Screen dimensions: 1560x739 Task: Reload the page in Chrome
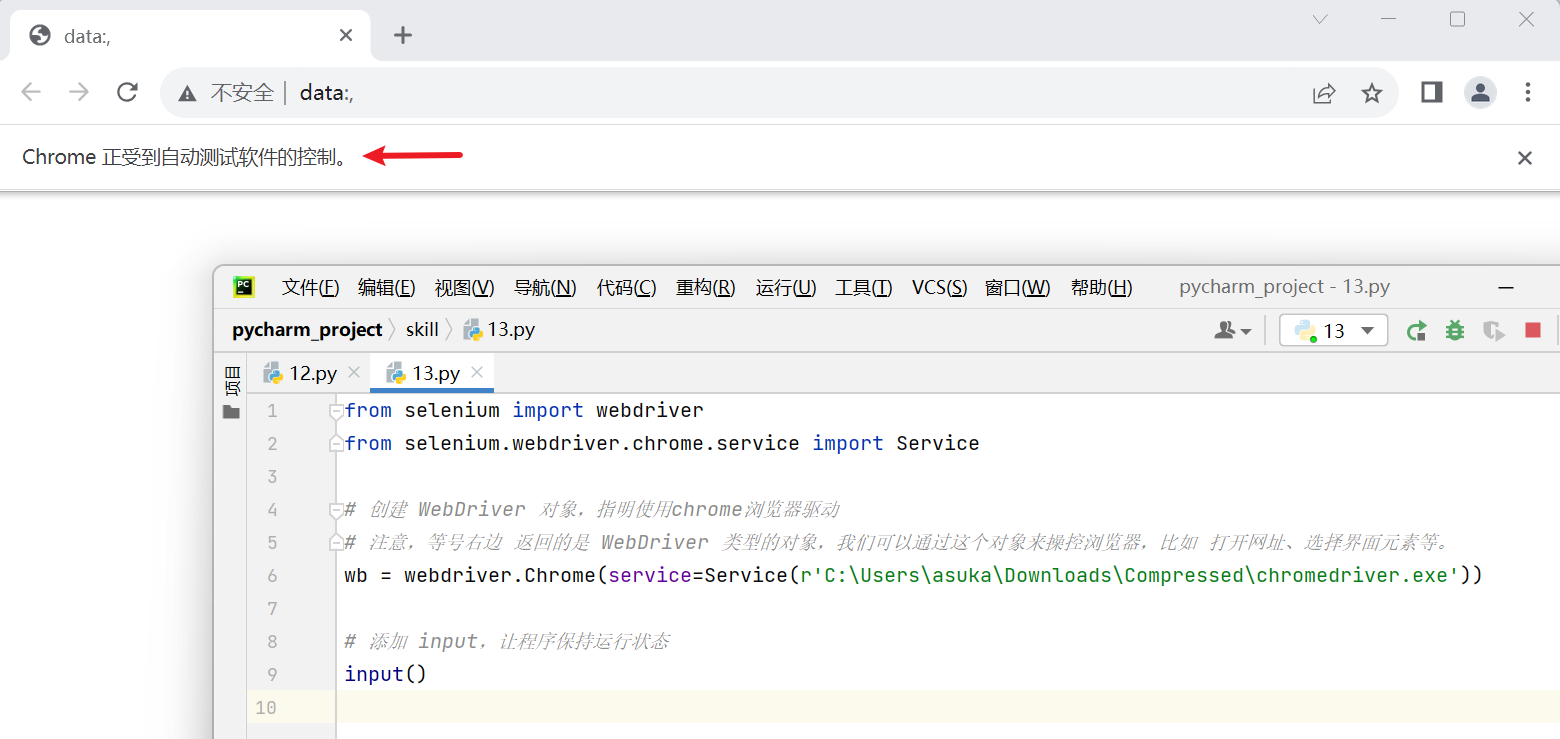(x=127, y=93)
